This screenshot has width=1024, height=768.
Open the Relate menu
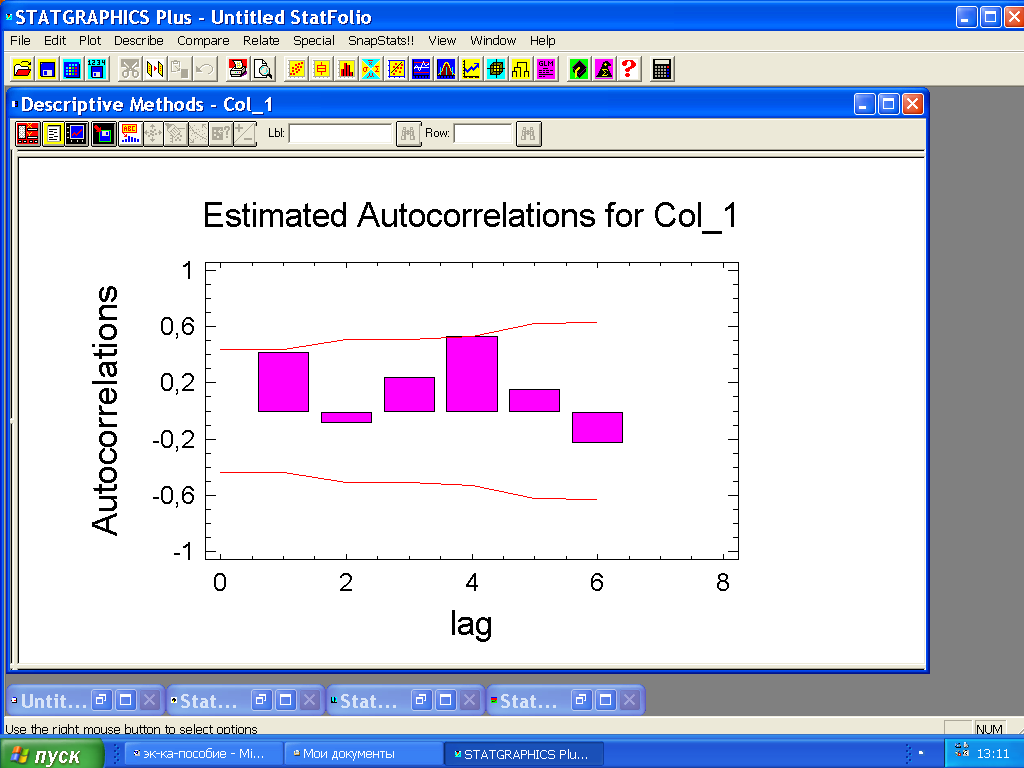(x=261, y=40)
